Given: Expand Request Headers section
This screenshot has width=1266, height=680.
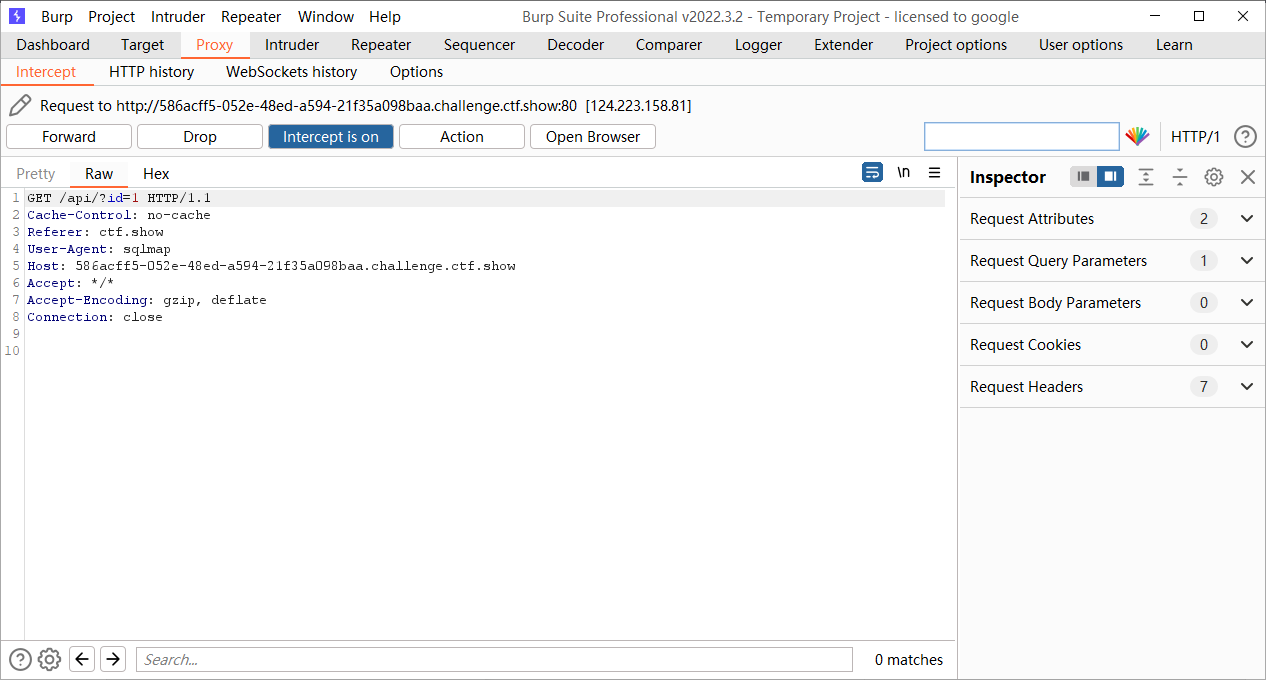Looking at the screenshot, I should click(1246, 387).
